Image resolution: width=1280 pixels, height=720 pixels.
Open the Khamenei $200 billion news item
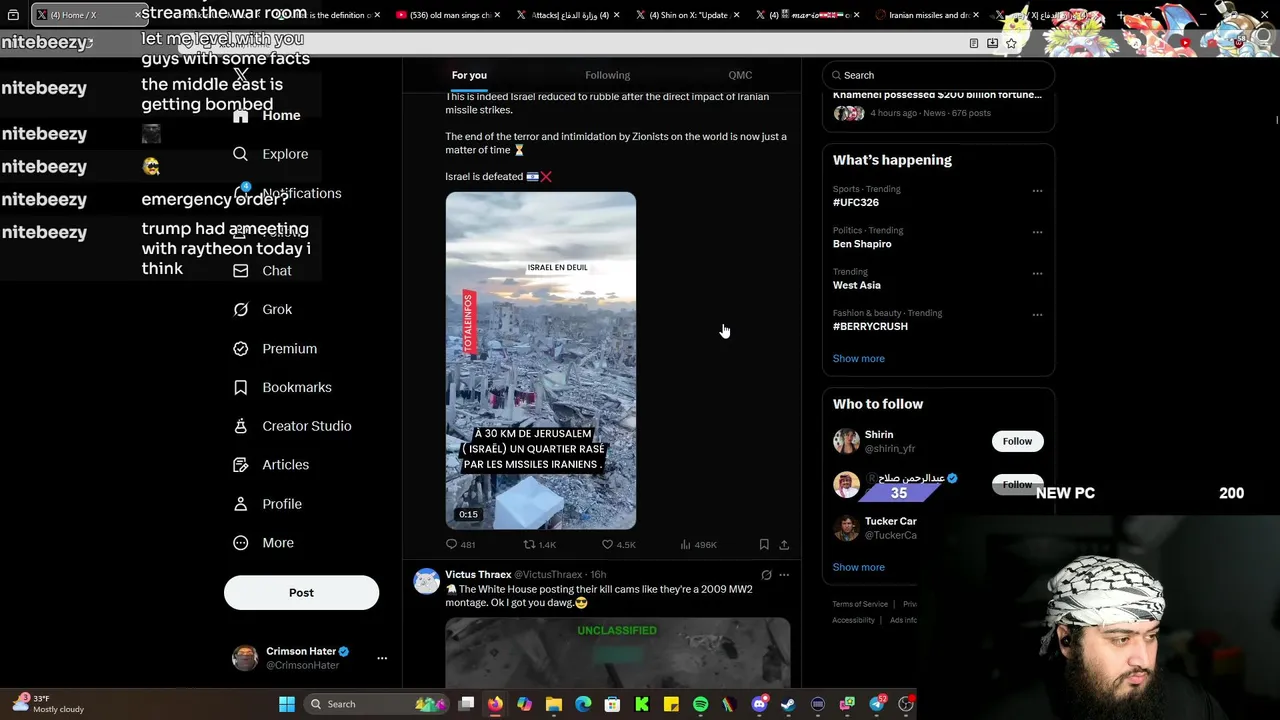point(938,103)
